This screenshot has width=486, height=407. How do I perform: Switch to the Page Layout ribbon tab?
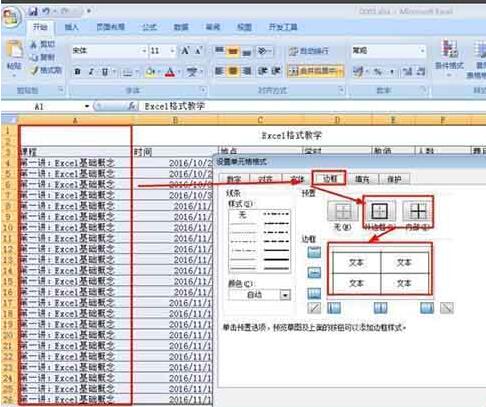click(x=110, y=27)
